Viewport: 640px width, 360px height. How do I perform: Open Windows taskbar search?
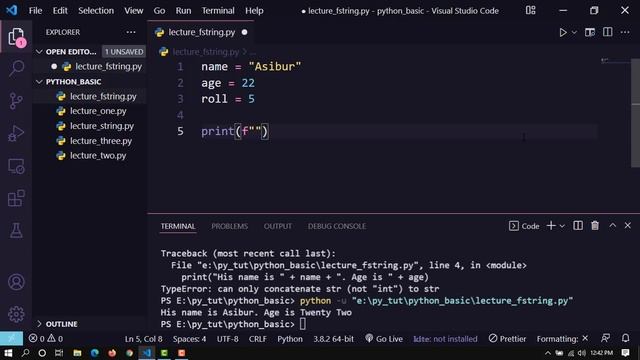pyautogui.click(x=25, y=353)
